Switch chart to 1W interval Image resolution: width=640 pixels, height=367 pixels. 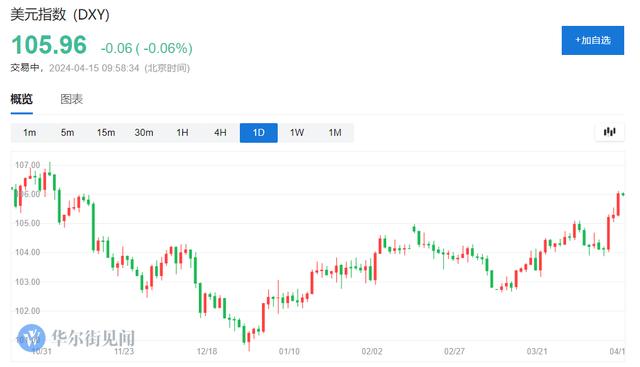click(x=297, y=133)
